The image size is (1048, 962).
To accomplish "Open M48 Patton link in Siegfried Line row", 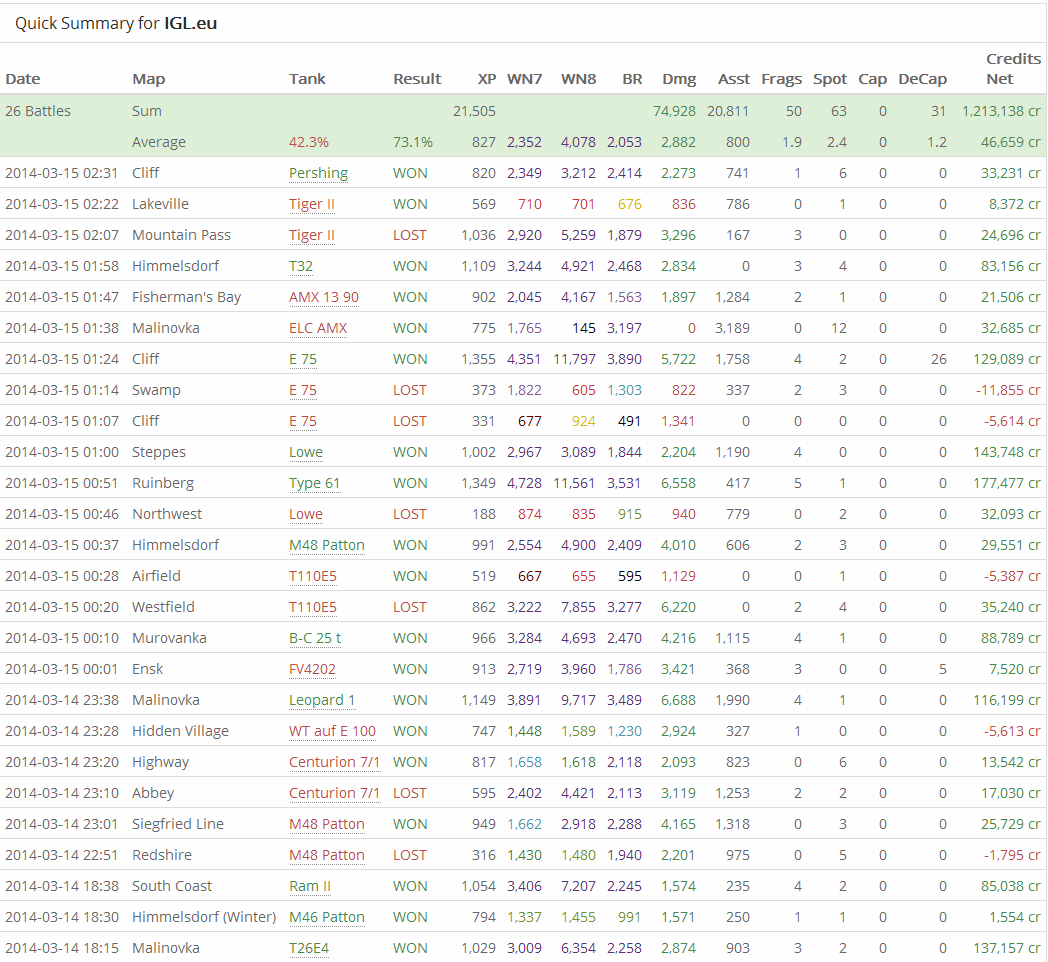I will point(327,824).
